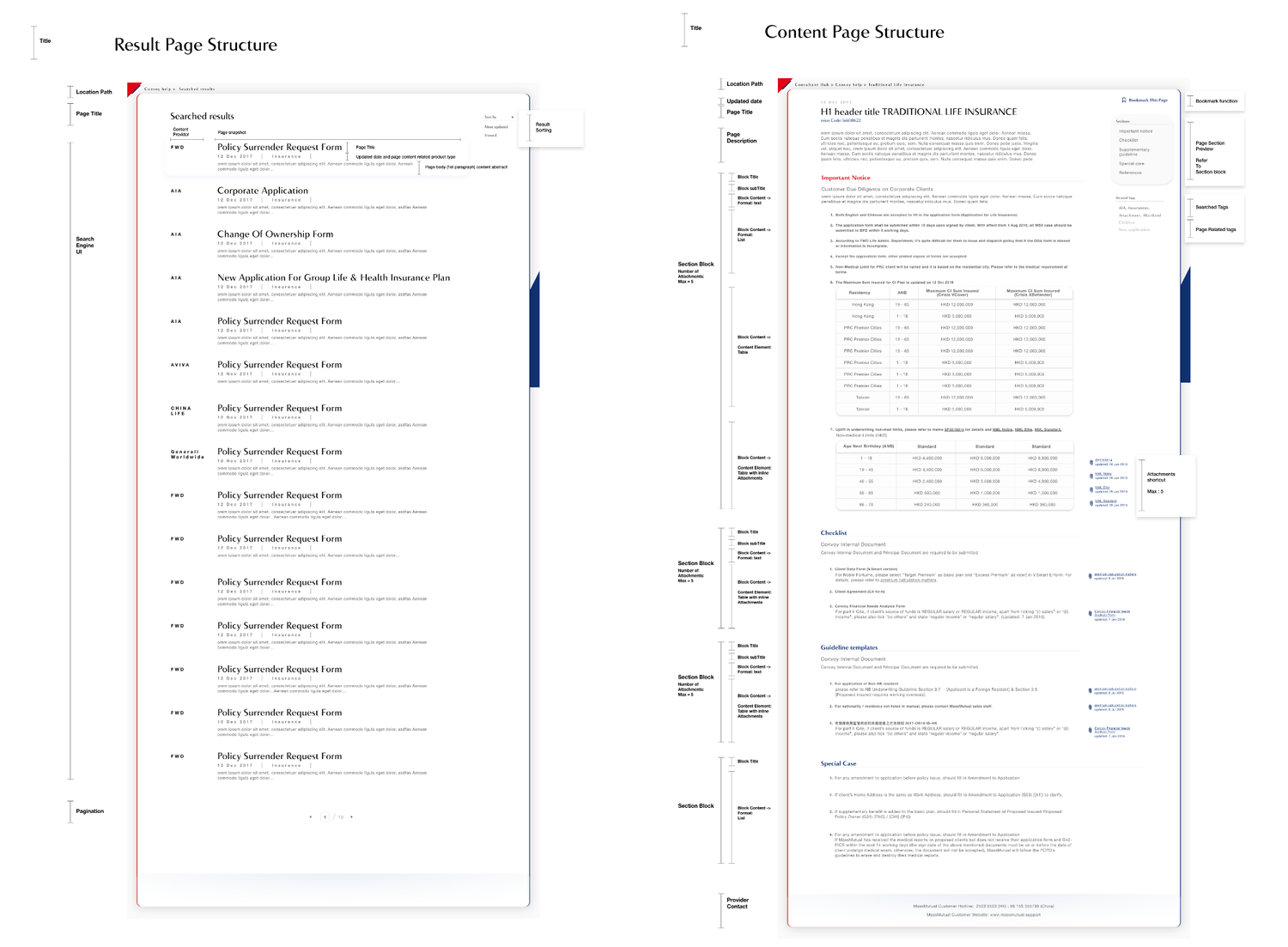Jump to Important notice in Sections panel
The image size is (1288, 947).
pos(1135,131)
